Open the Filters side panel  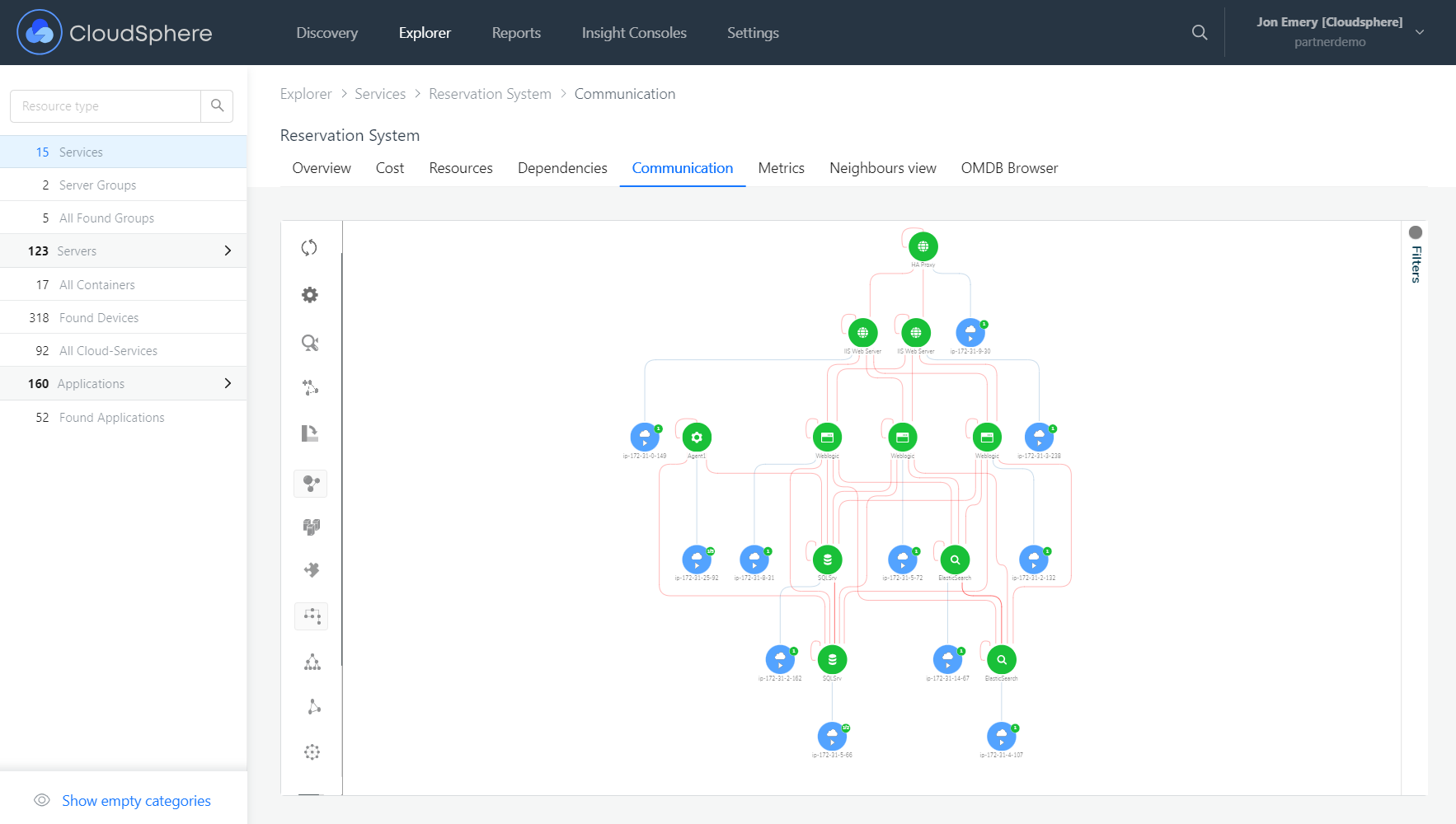[1416, 255]
